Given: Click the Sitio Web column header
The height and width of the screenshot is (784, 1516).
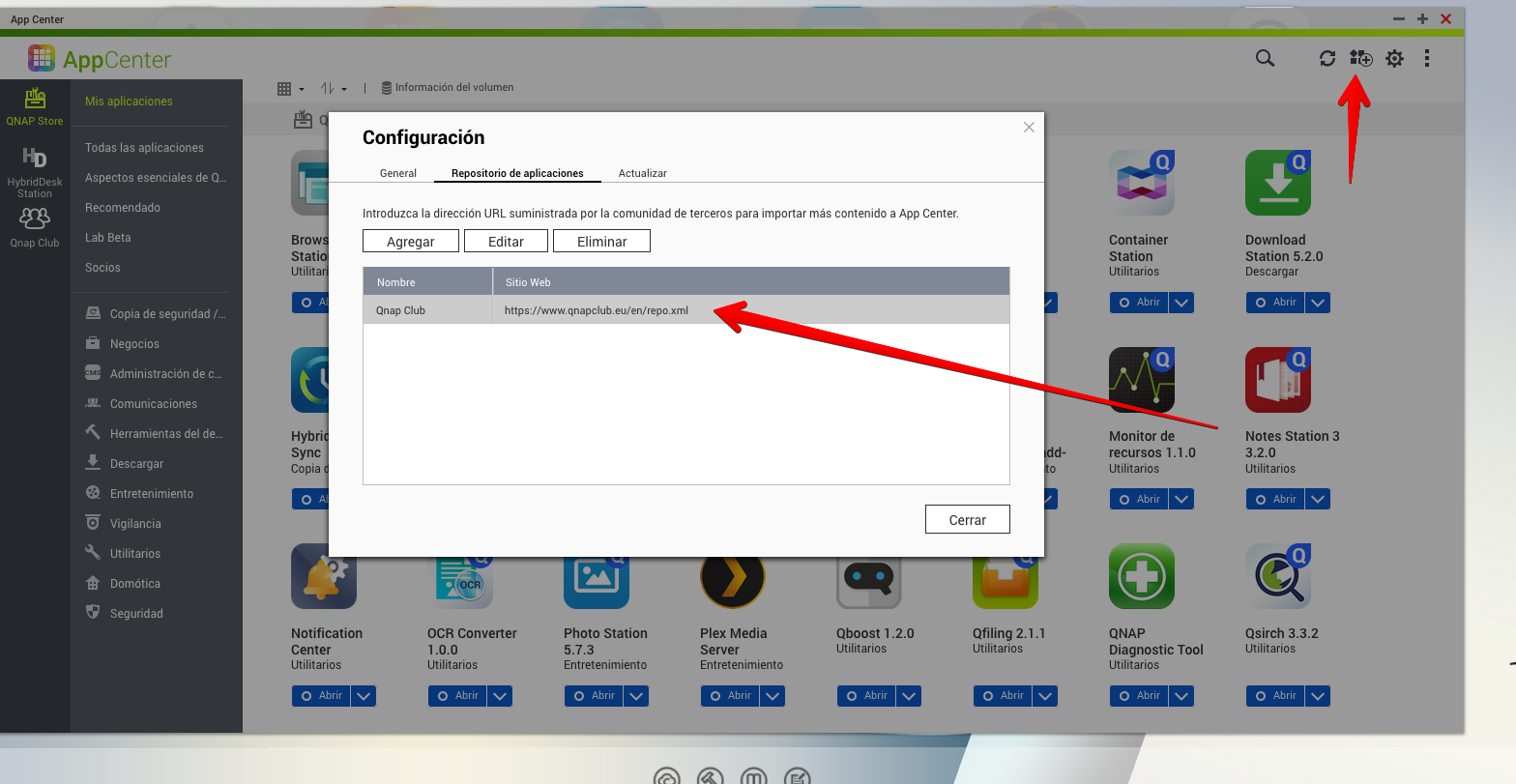Looking at the screenshot, I should [x=751, y=282].
